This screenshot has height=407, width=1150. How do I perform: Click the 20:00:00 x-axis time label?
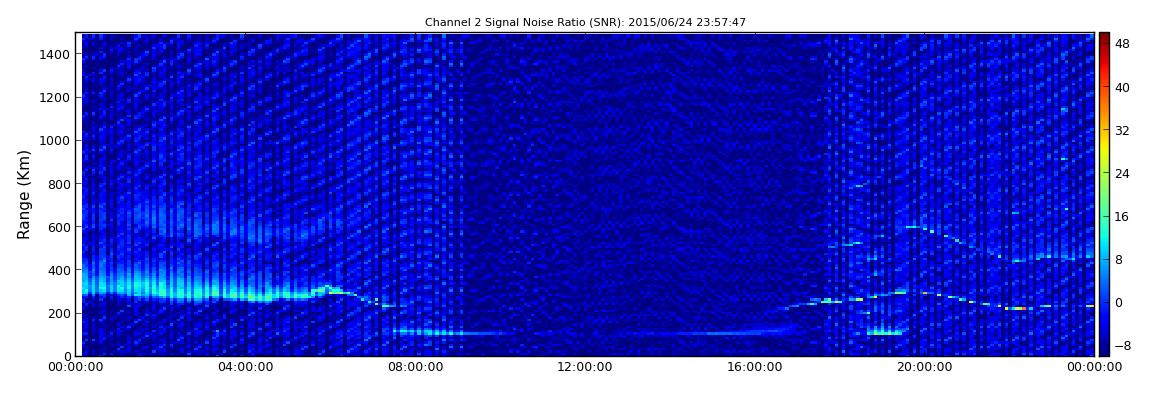click(x=922, y=367)
